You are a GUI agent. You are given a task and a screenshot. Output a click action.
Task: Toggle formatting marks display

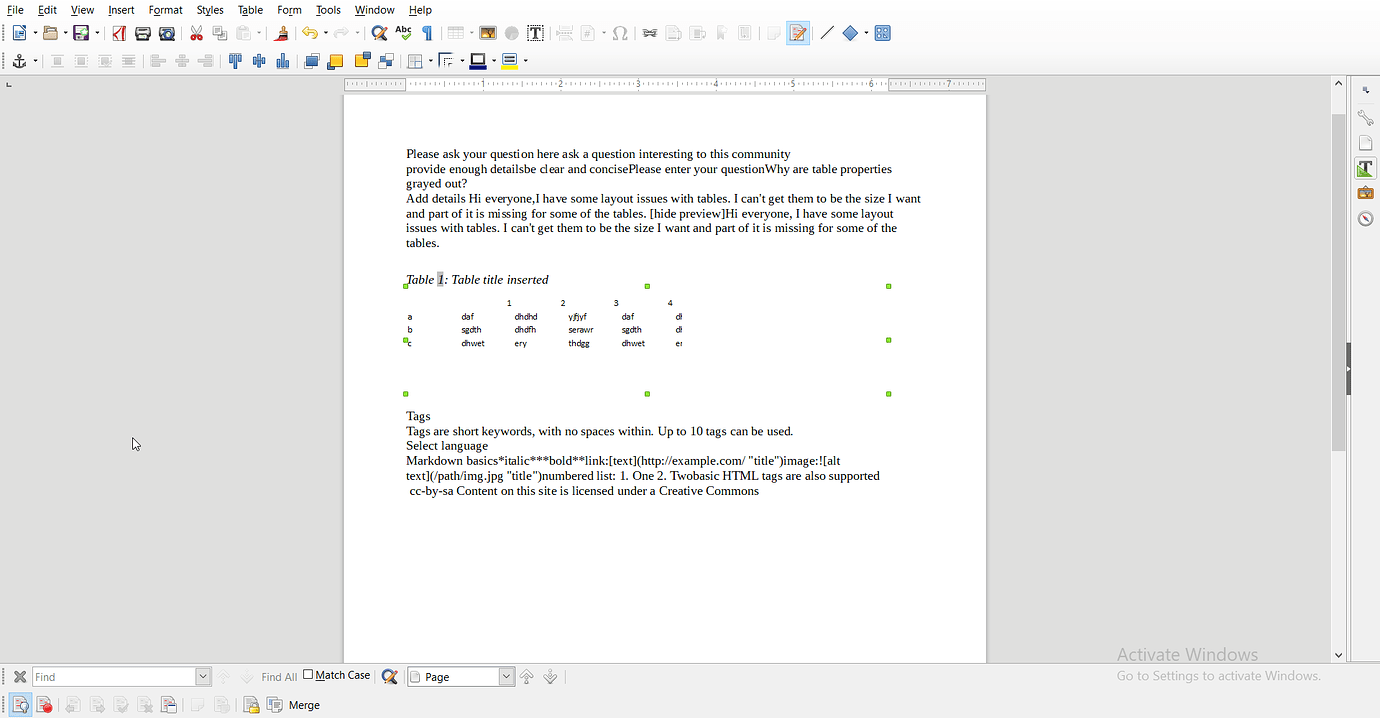(428, 33)
